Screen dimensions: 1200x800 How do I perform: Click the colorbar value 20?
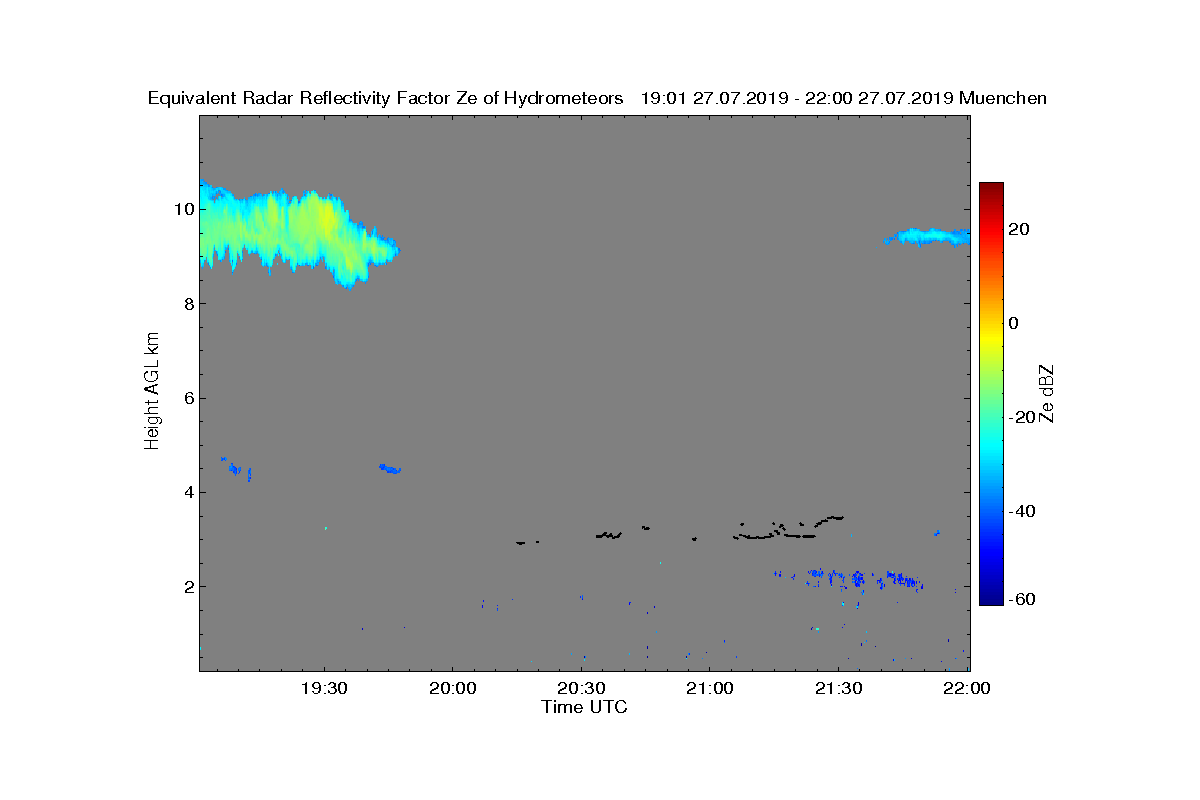[1020, 229]
